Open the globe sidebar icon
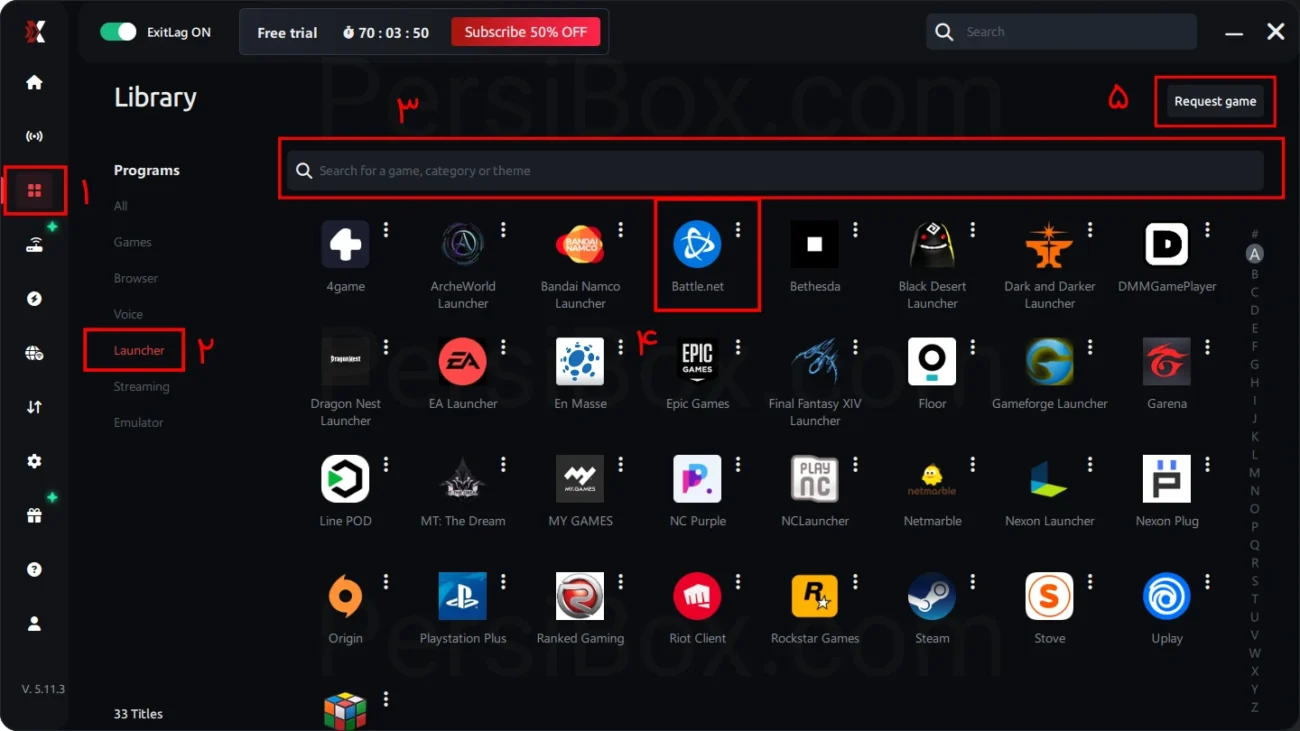The height and width of the screenshot is (731, 1300). pos(34,353)
